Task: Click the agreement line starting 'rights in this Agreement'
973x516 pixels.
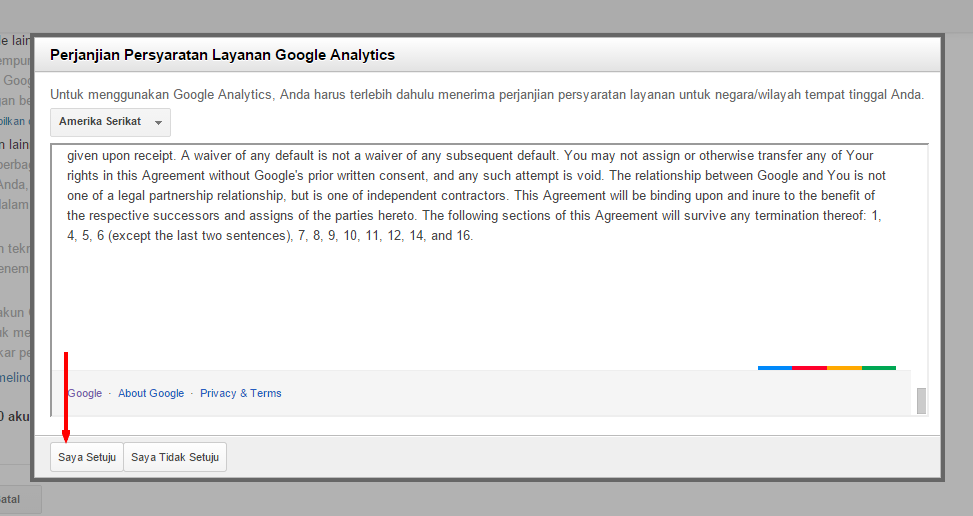Action: (476, 176)
